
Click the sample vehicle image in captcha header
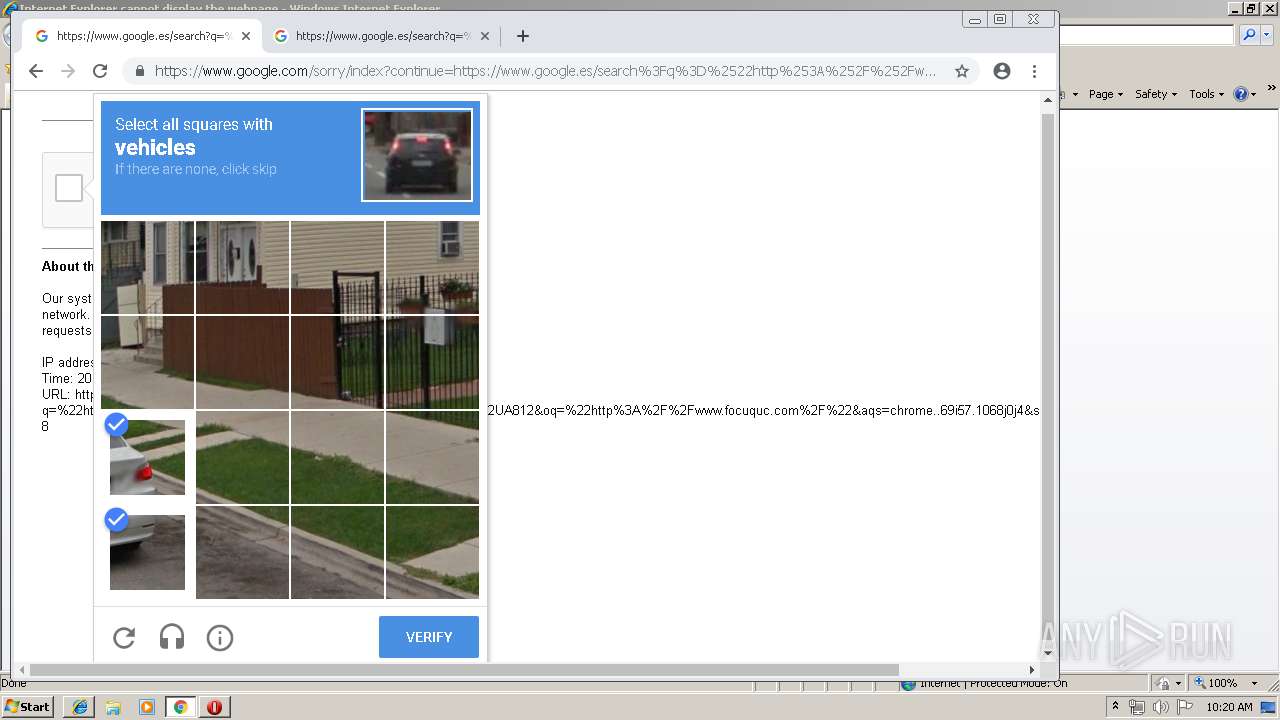click(417, 155)
